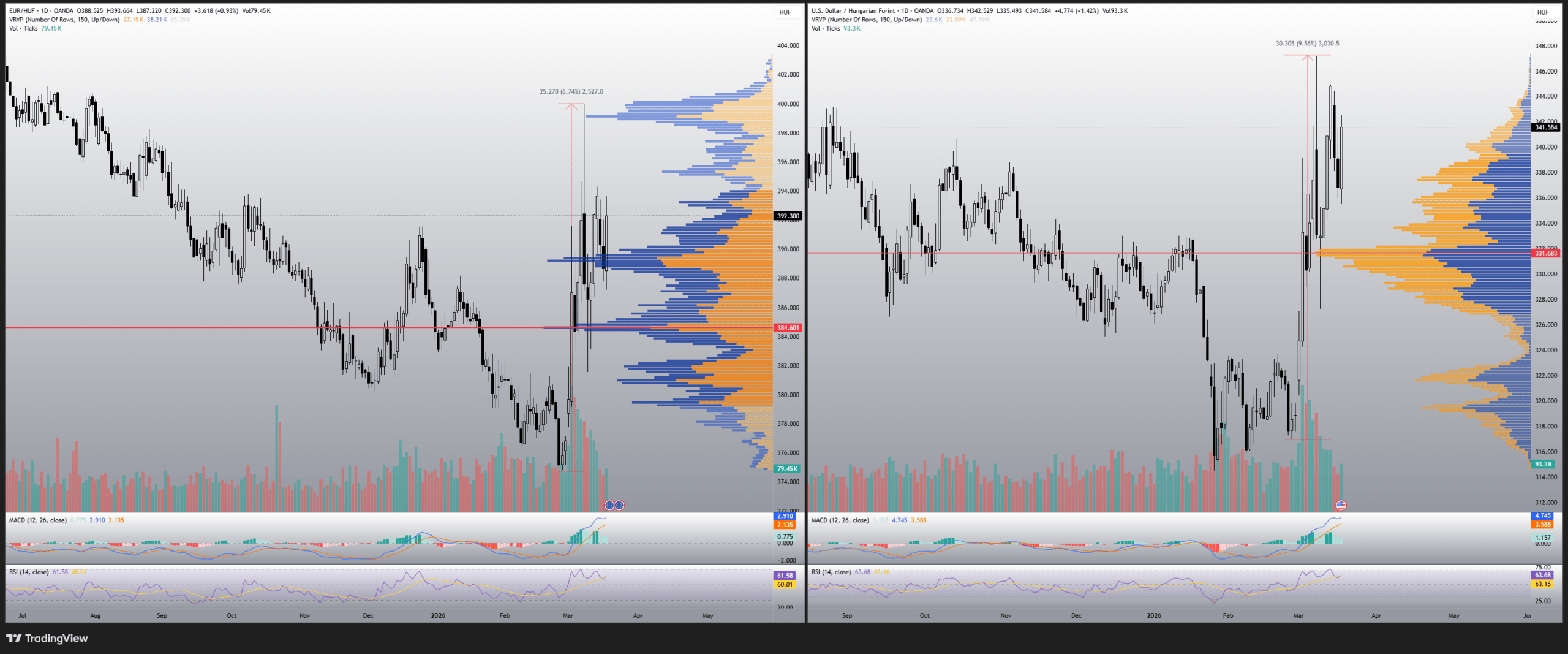Click the TradingView logo in the footer
1568x654 pixels.
47,638
